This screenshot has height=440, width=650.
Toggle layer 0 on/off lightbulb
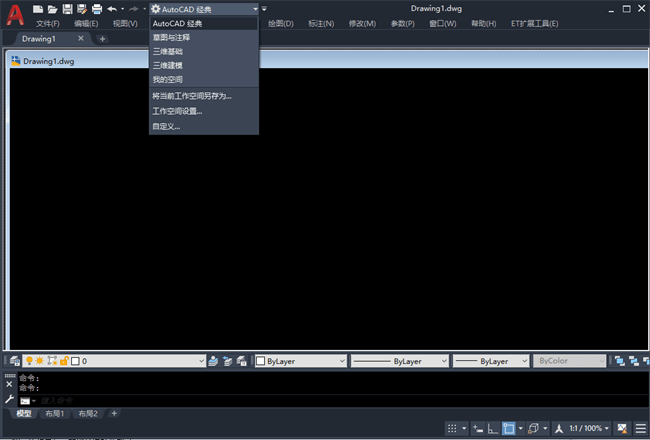point(29,361)
